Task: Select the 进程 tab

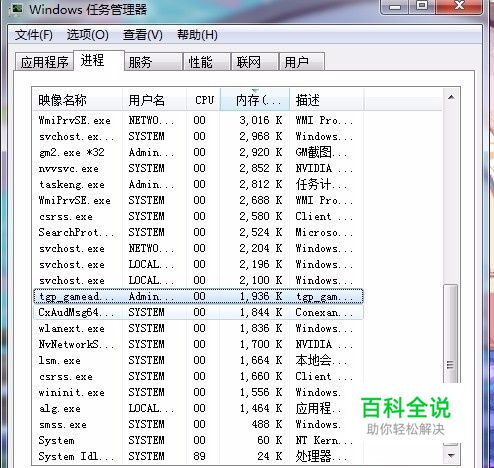Action: [x=99, y=61]
